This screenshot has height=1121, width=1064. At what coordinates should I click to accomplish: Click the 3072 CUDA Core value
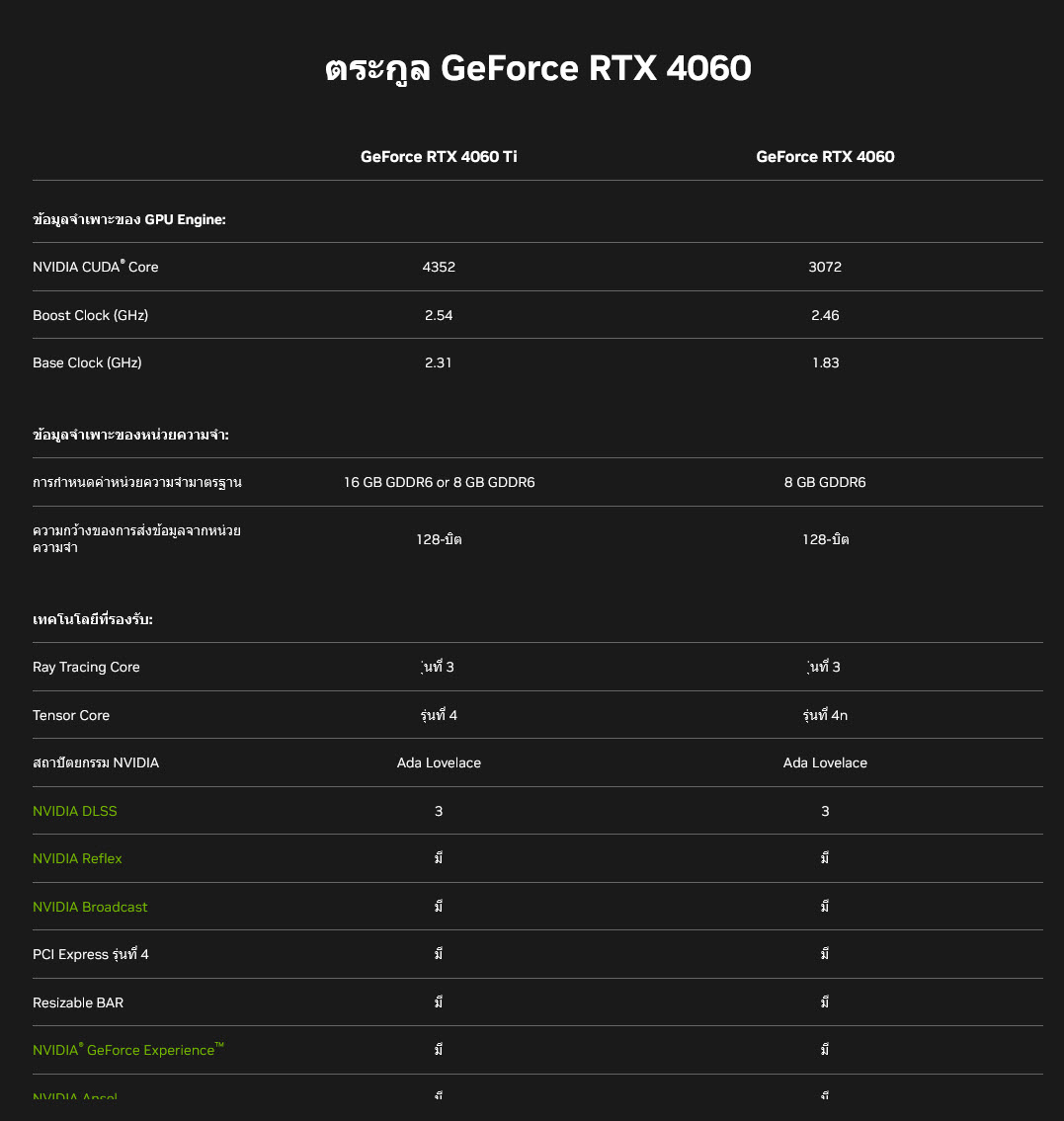click(x=825, y=267)
